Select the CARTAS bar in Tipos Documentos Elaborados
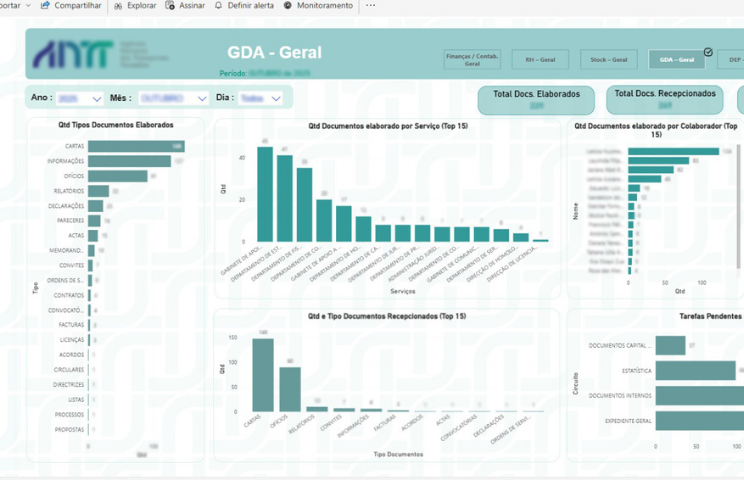The height and width of the screenshot is (480, 744). click(x=135, y=147)
